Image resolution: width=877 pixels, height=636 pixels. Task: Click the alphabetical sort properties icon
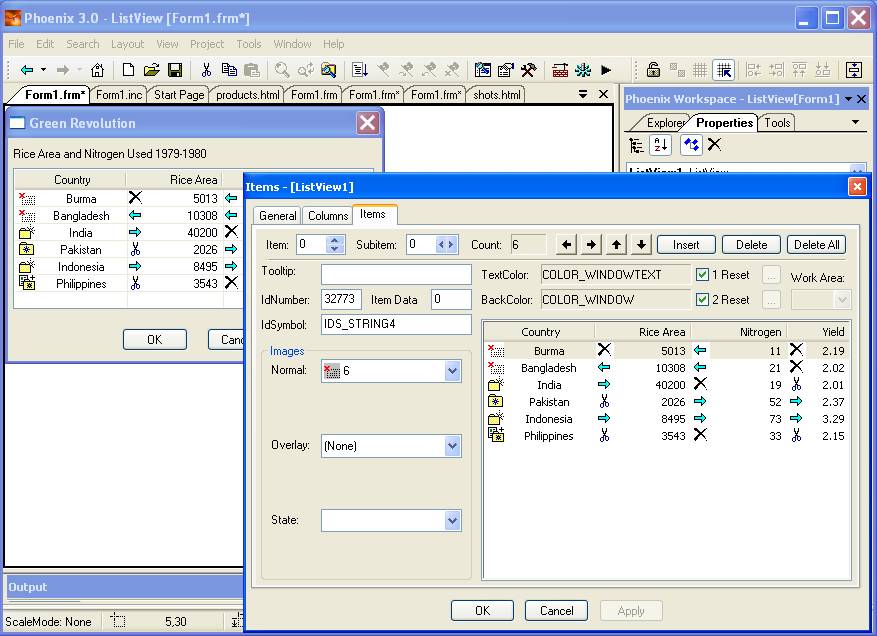pos(661,145)
